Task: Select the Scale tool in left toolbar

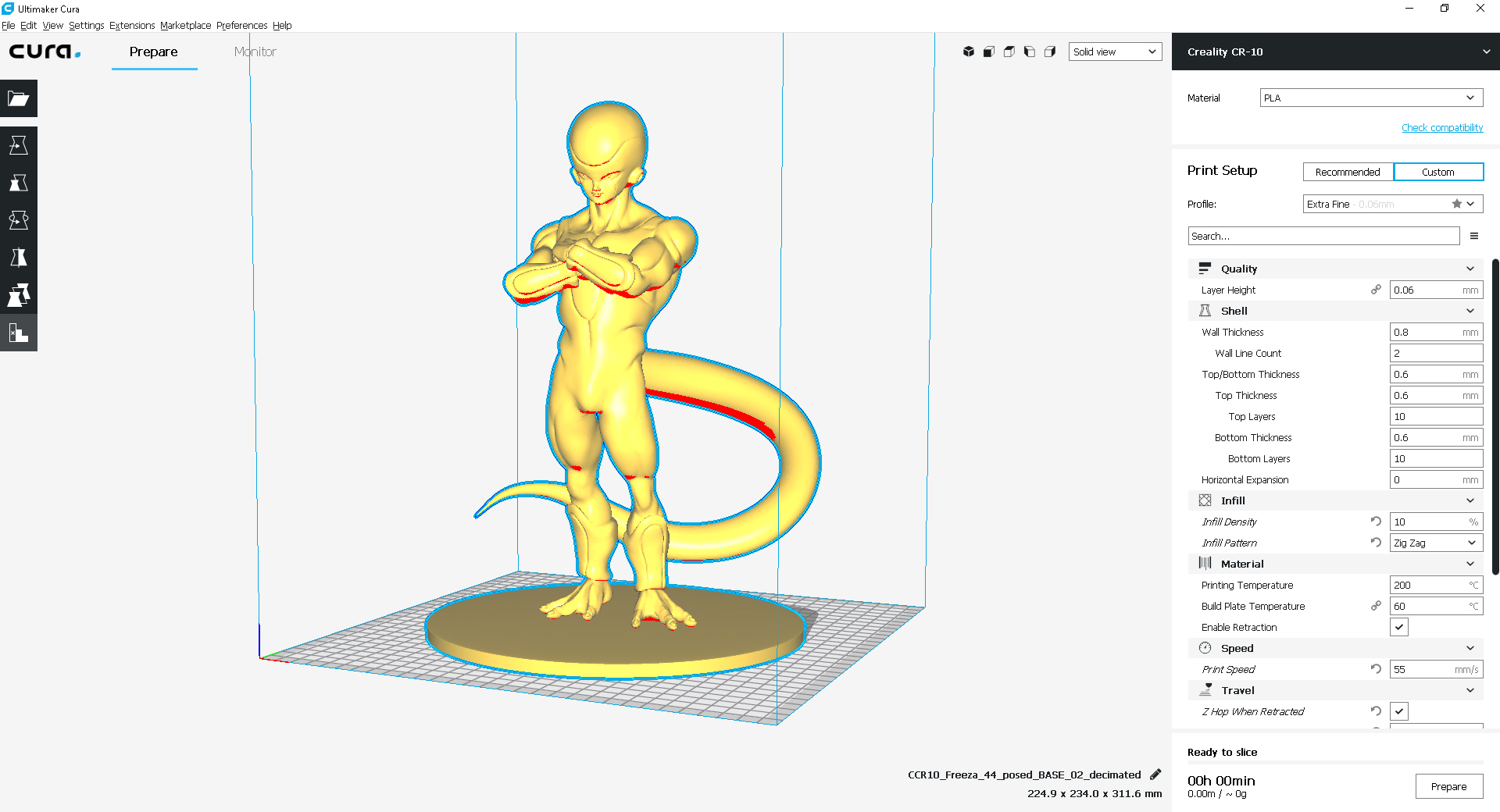Action: click(19, 183)
